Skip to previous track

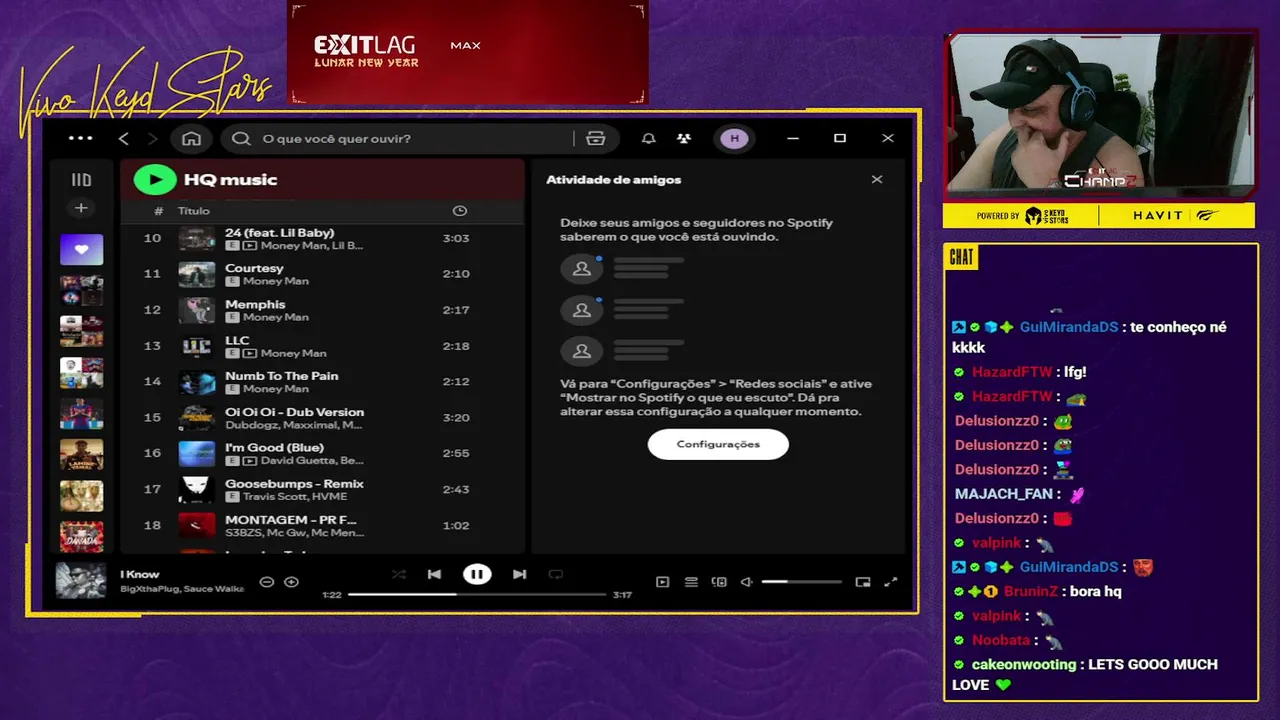tap(434, 574)
